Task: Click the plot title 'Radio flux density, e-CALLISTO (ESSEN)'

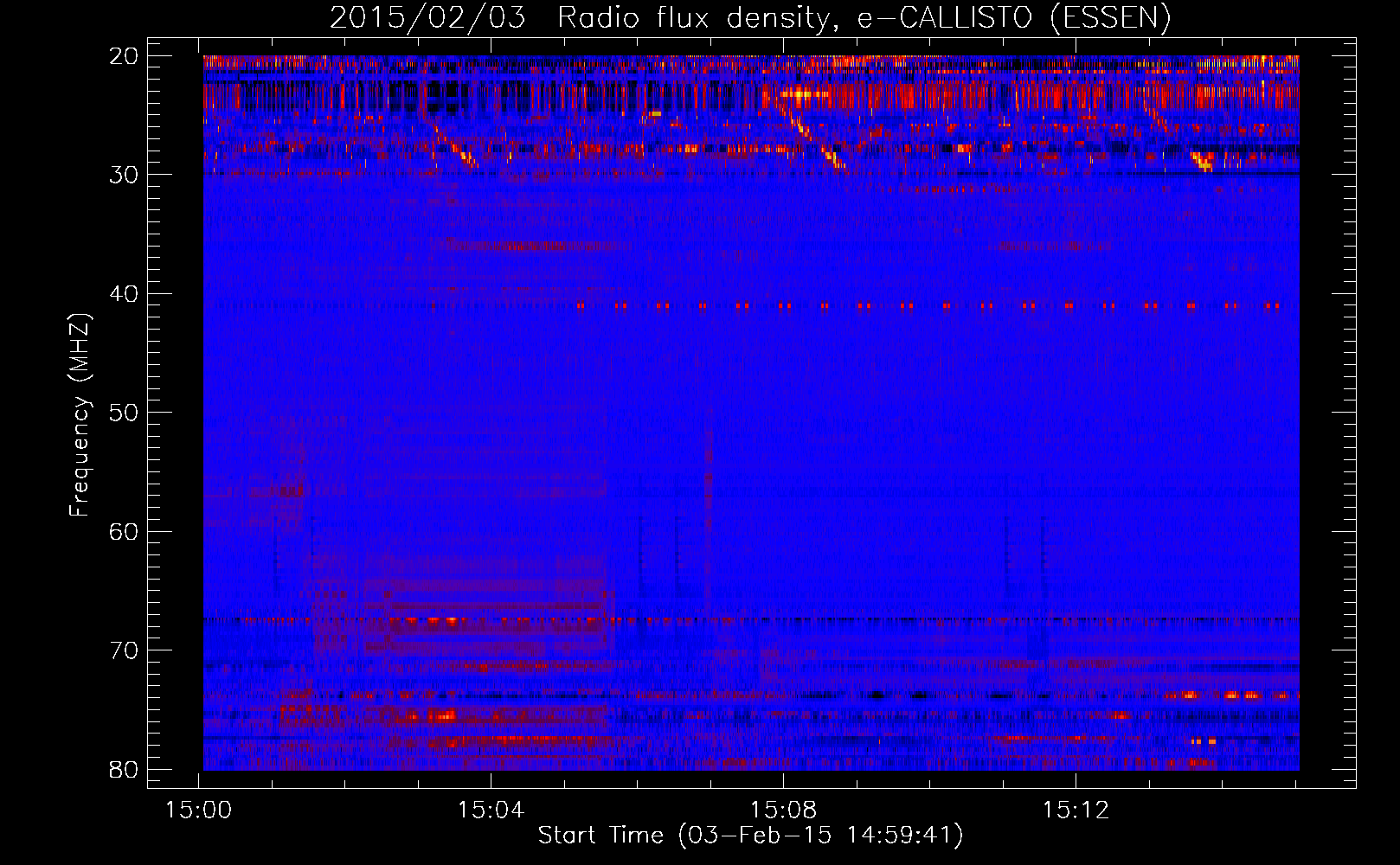Action: pyautogui.click(x=864, y=17)
